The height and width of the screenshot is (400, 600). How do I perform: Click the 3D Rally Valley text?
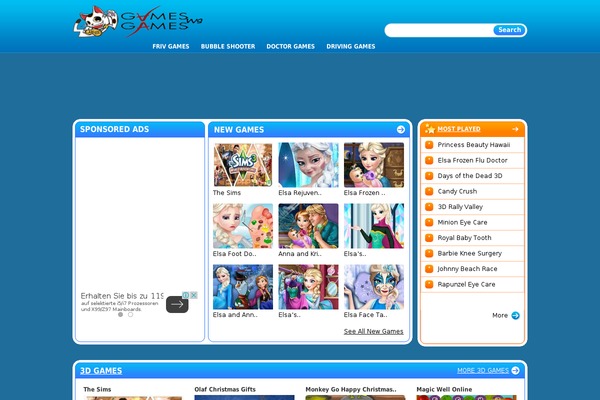pyautogui.click(x=460, y=207)
